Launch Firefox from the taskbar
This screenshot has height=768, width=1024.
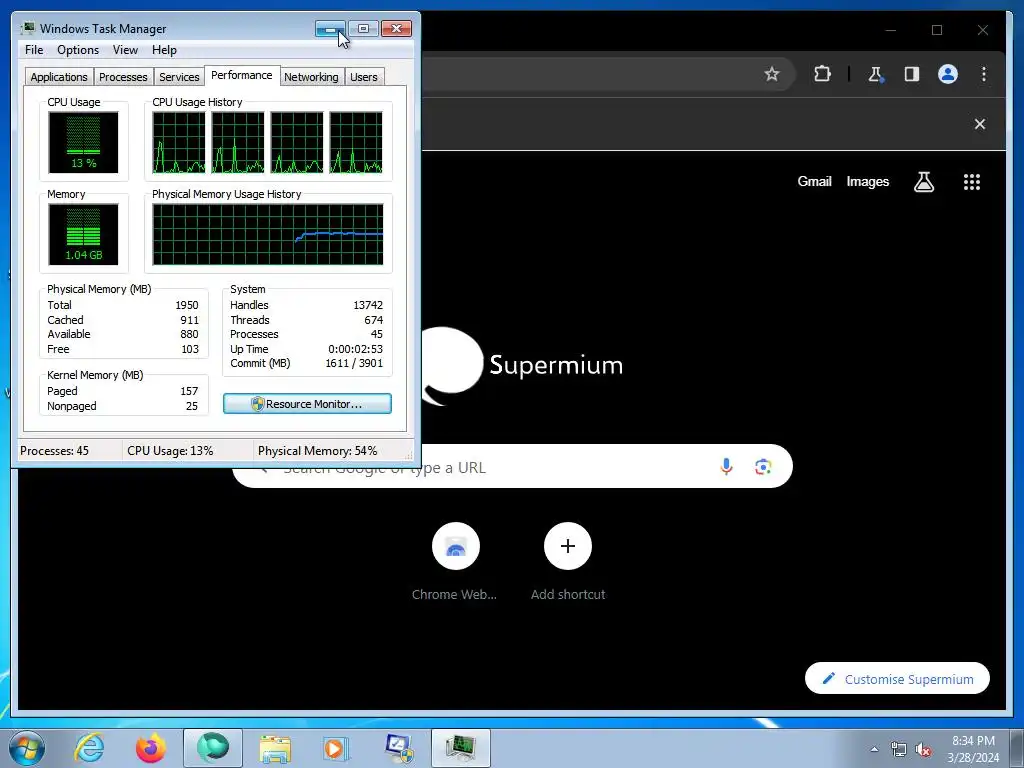click(151, 748)
